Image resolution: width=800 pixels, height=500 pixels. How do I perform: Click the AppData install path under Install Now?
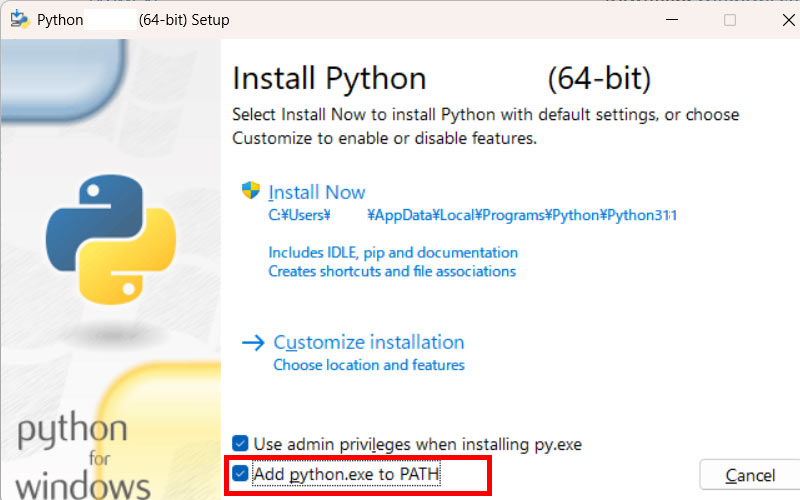tap(472, 214)
